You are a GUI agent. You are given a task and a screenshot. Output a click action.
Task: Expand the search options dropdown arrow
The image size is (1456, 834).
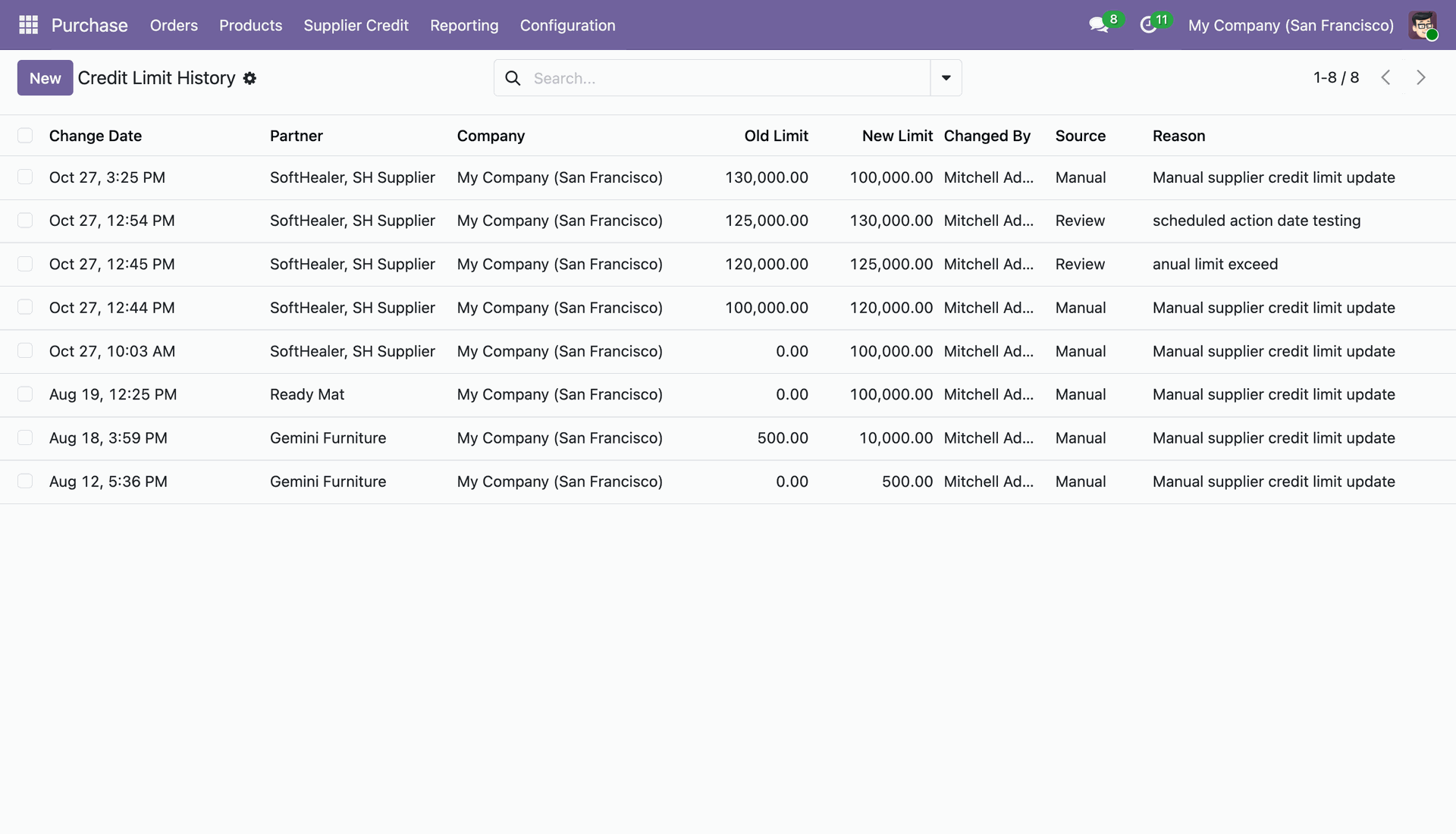pyautogui.click(x=946, y=78)
